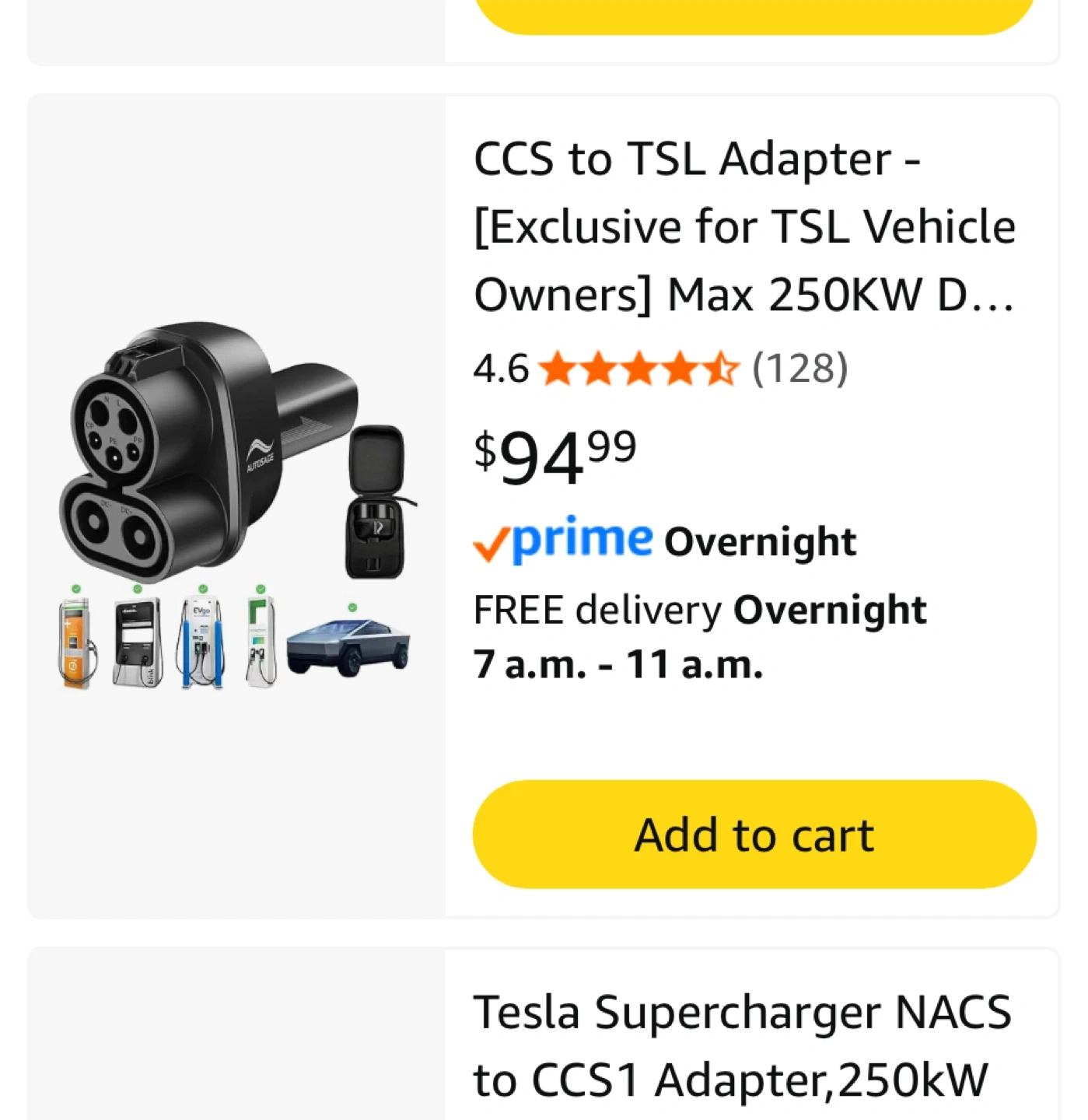Tap the 4.6 rating number
The image size is (1088, 1120).
click(x=500, y=369)
